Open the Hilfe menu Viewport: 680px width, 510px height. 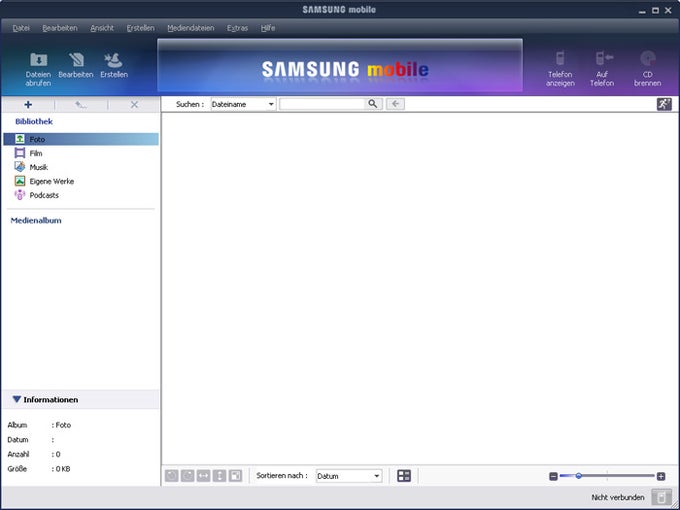click(x=268, y=28)
